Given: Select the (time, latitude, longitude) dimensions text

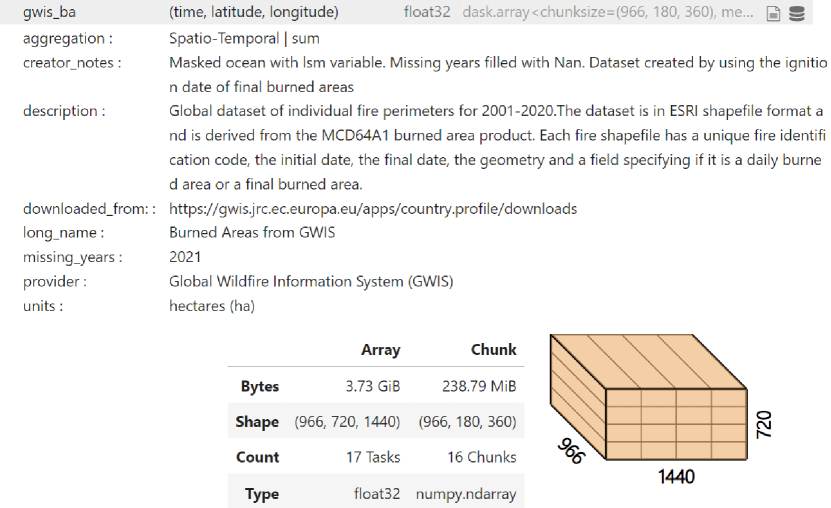Looking at the screenshot, I should coord(254,13).
